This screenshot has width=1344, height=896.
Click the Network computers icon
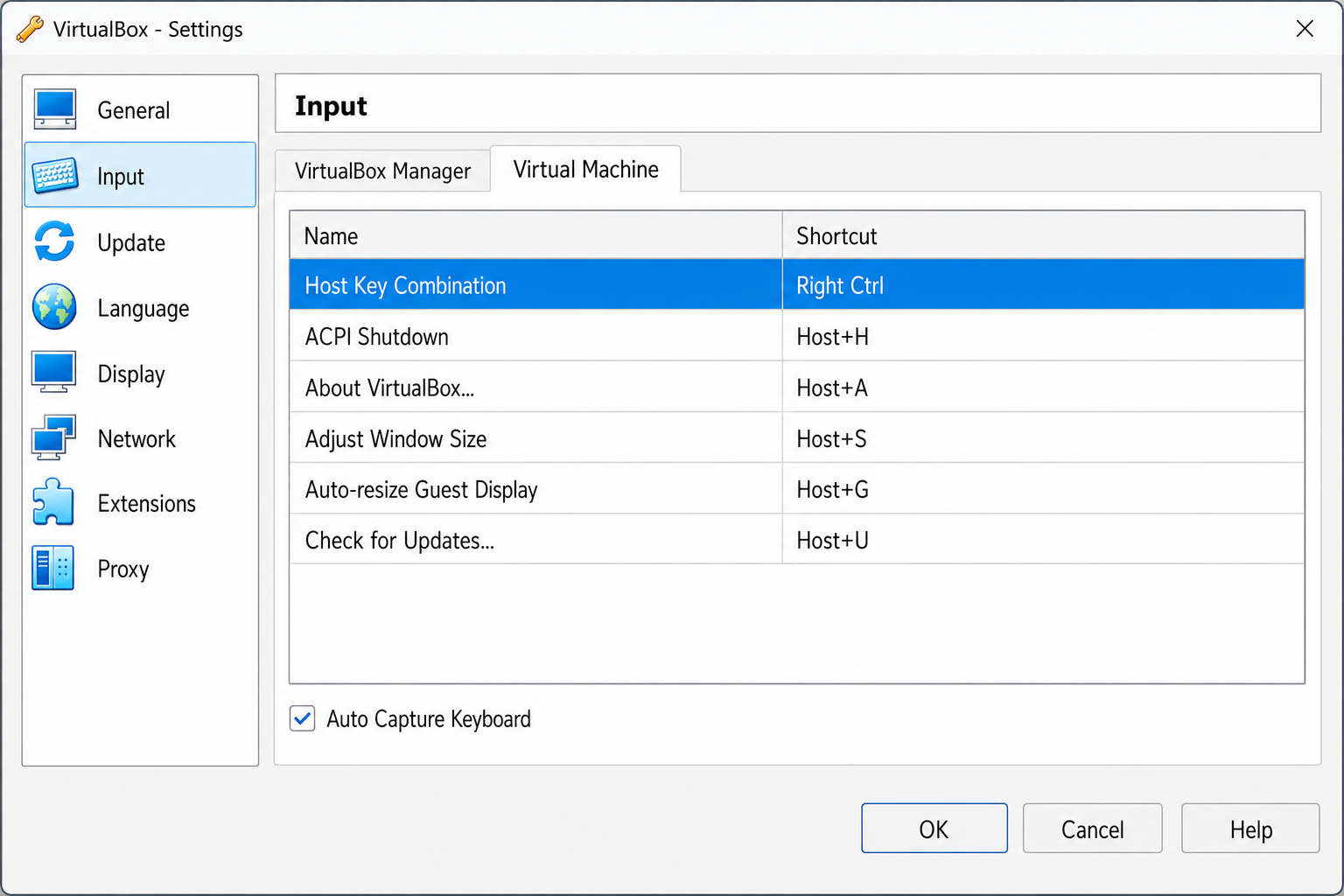click(x=54, y=437)
